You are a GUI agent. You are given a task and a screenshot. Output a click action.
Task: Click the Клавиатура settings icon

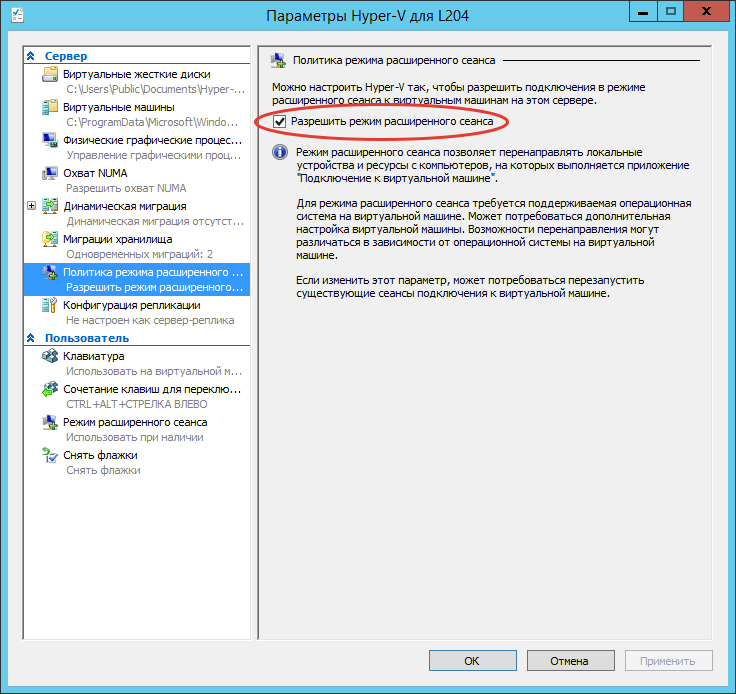50,356
